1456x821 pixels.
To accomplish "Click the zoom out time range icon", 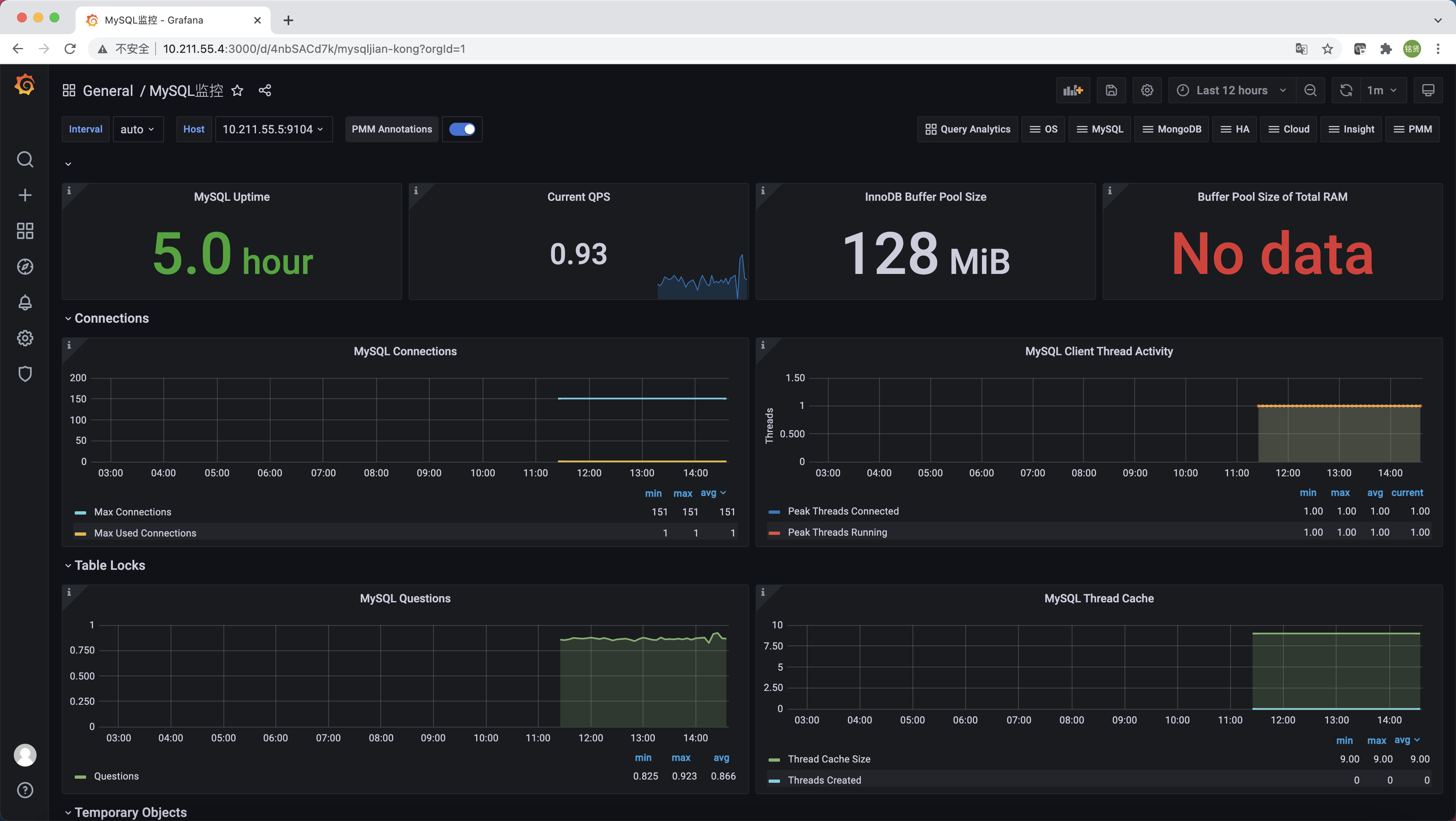I will point(1310,91).
